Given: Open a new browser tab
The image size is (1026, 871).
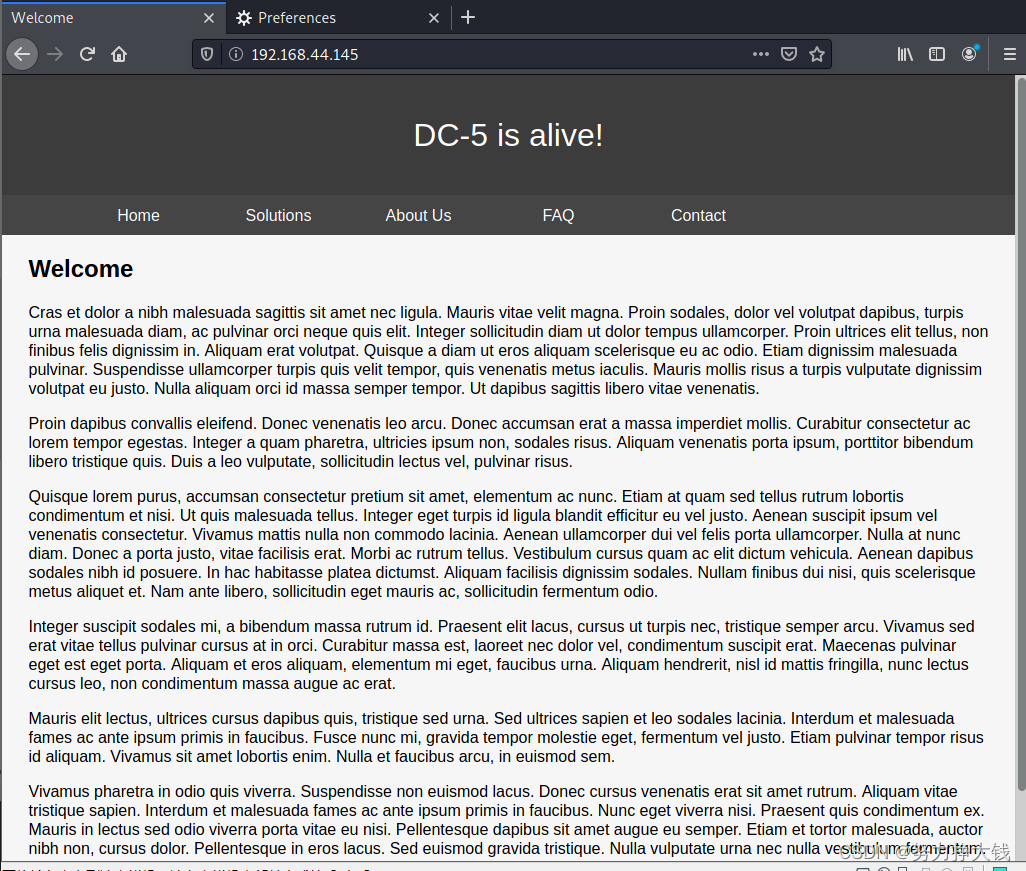Looking at the screenshot, I should 468,18.
